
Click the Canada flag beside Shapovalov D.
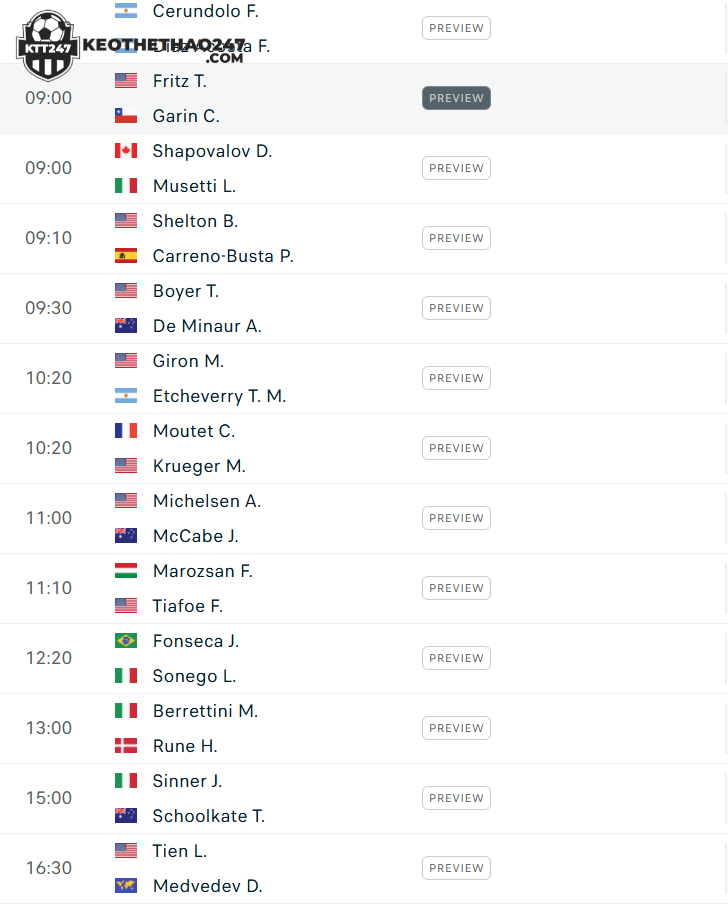tap(126, 151)
